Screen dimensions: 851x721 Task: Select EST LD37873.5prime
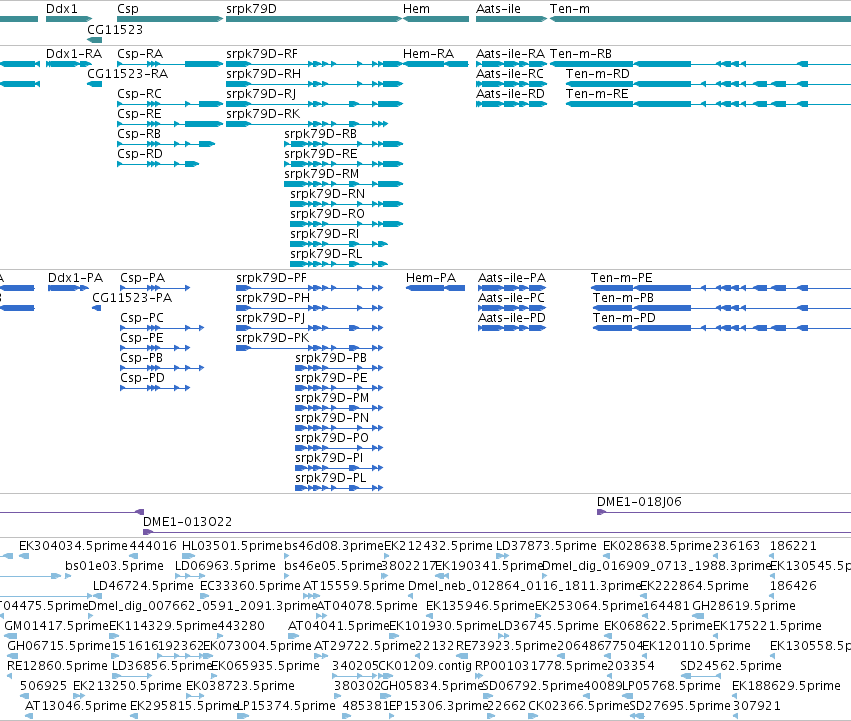point(503,556)
